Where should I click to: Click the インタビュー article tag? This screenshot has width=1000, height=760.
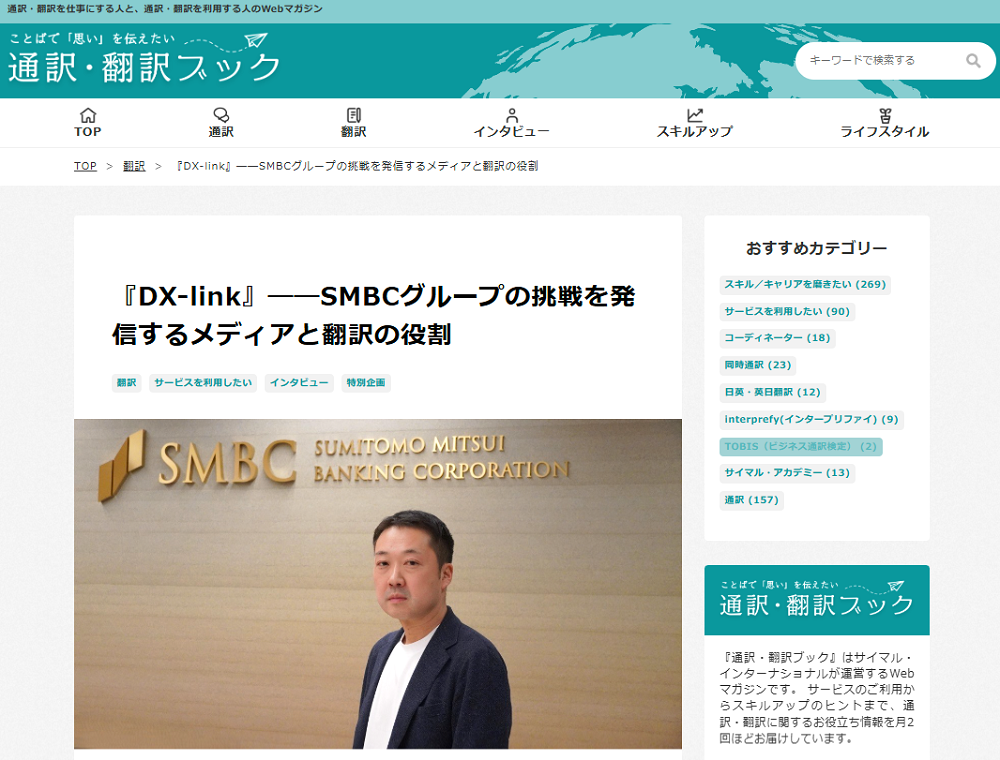[299, 383]
